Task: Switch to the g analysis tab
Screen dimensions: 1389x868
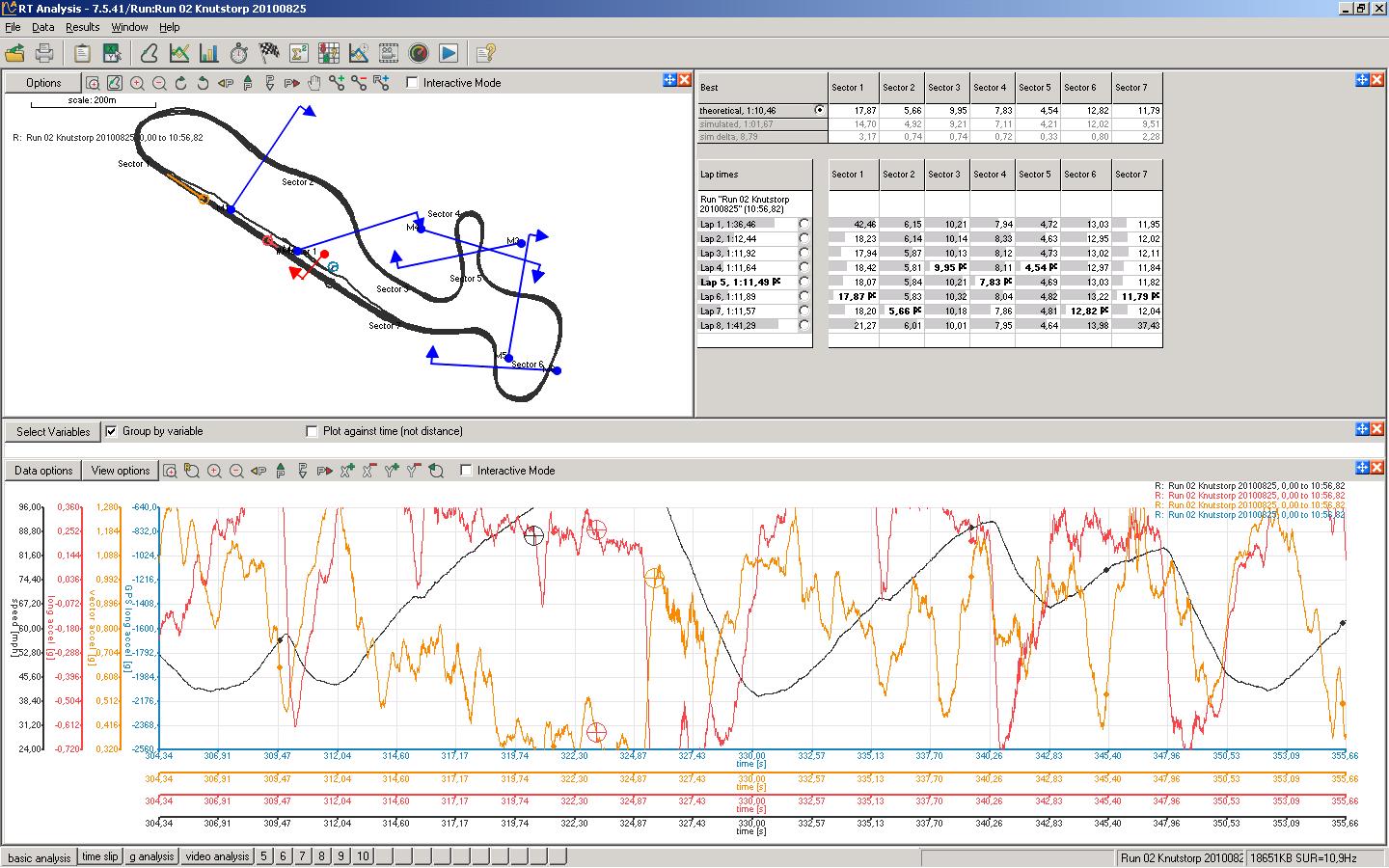Action: (x=151, y=856)
